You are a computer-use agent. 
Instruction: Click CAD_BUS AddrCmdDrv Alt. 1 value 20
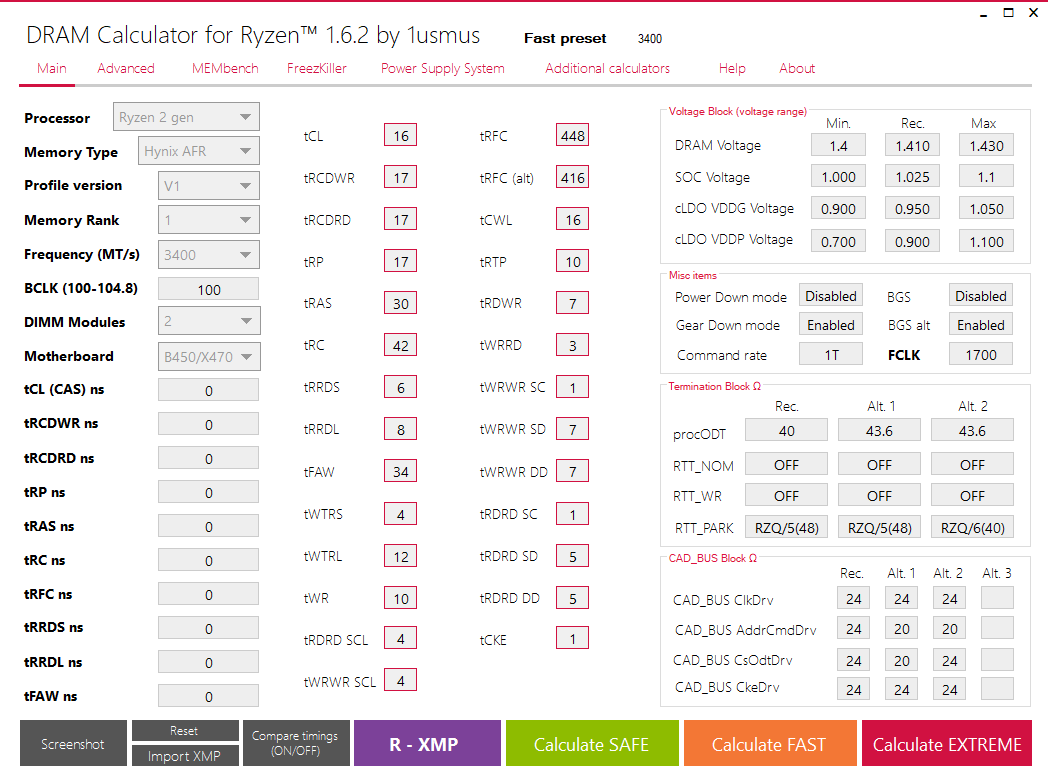[902, 628]
